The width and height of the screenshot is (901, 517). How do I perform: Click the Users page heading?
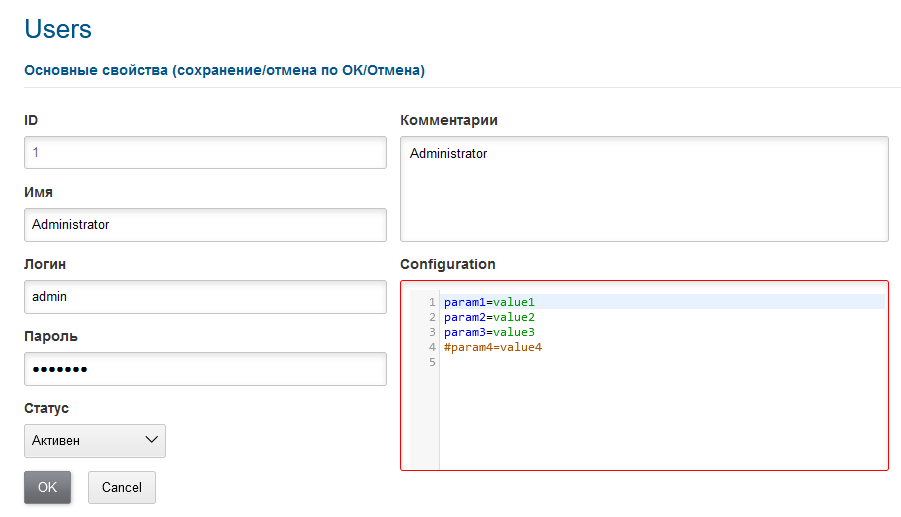(58, 30)
